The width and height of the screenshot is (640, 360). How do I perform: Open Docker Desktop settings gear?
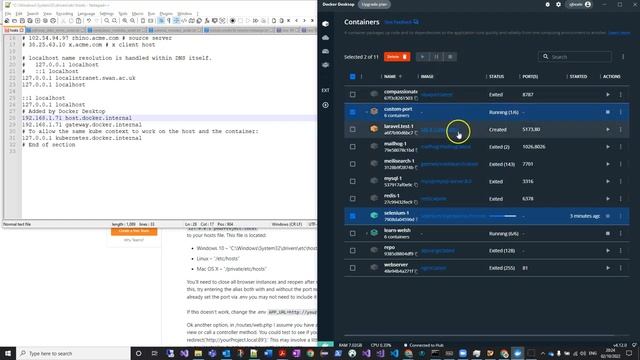tap(558, 4)
